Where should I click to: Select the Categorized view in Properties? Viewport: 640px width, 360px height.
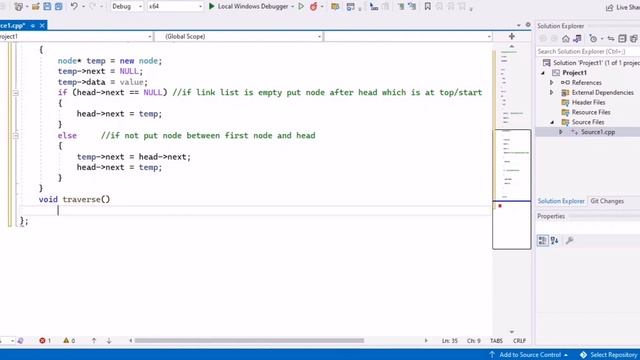pos(542,240)
